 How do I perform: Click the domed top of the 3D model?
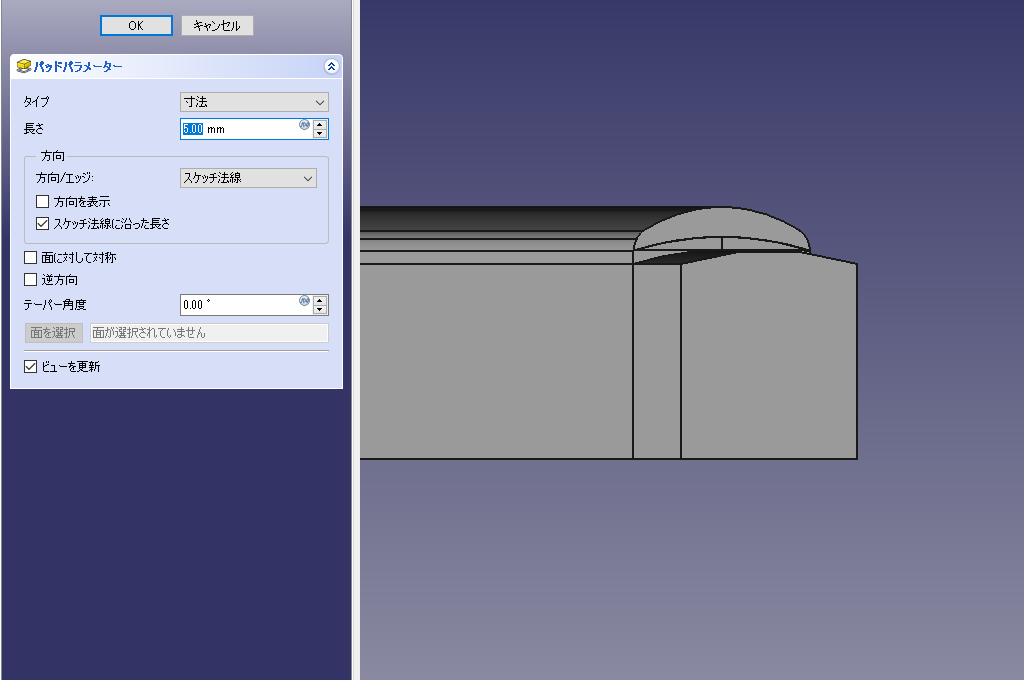click(721, 226)
